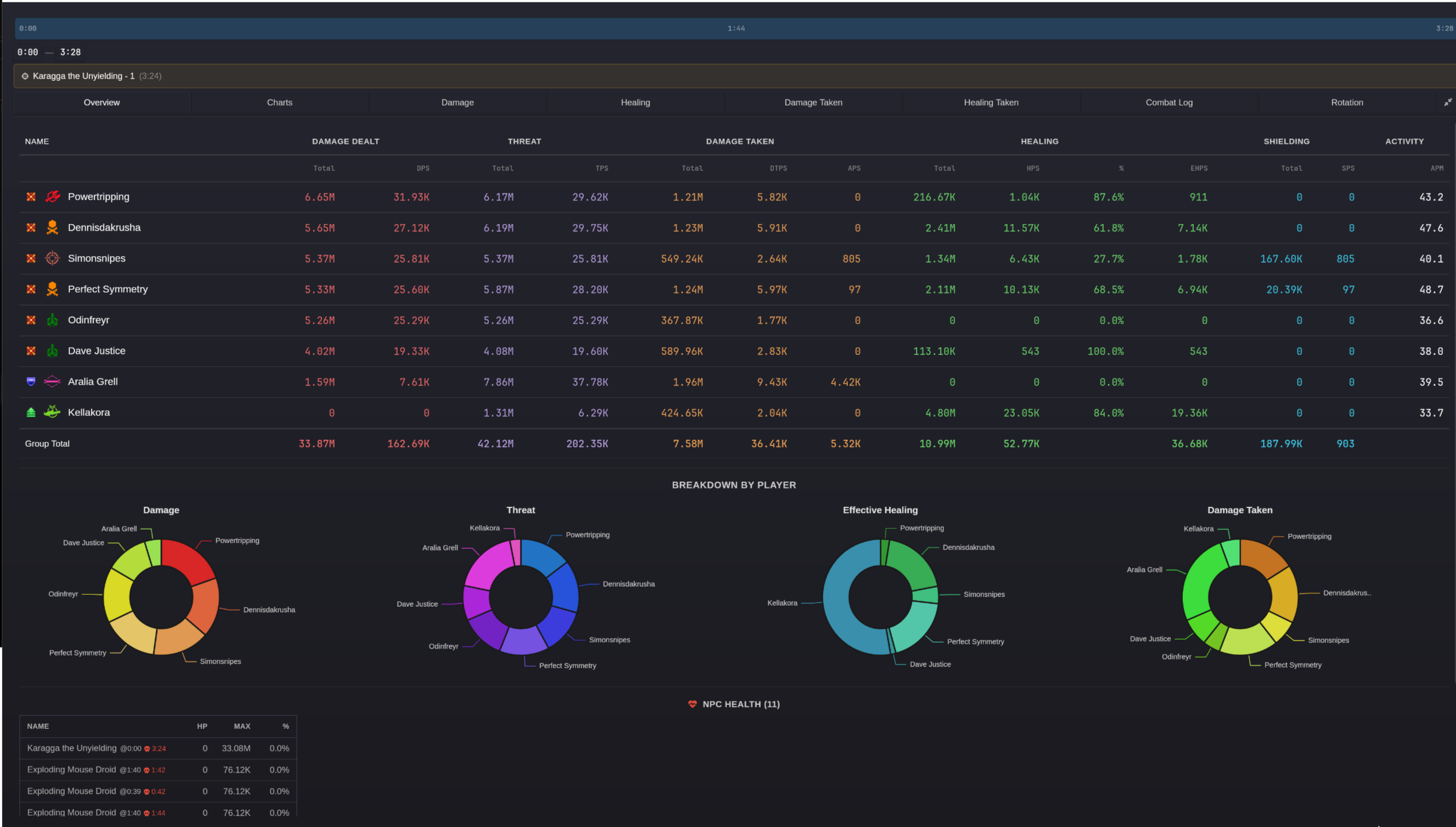1456x827 pixels.
Task: Open the Combat Log tab
Action: coord(1169,103)
